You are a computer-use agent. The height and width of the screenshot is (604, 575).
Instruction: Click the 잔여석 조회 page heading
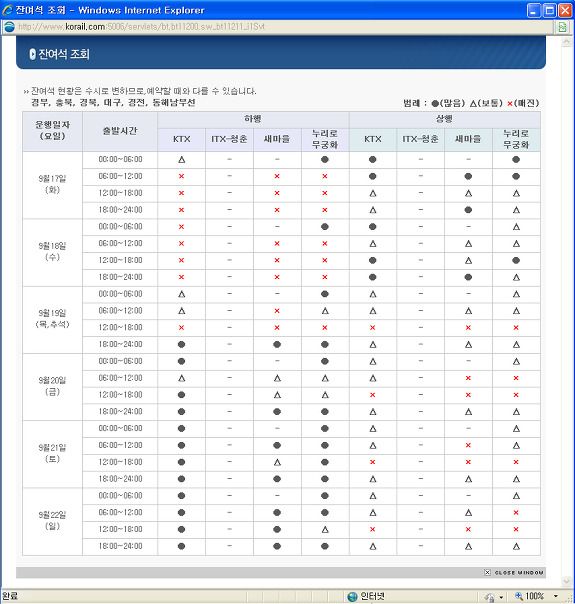pos(64,54)
